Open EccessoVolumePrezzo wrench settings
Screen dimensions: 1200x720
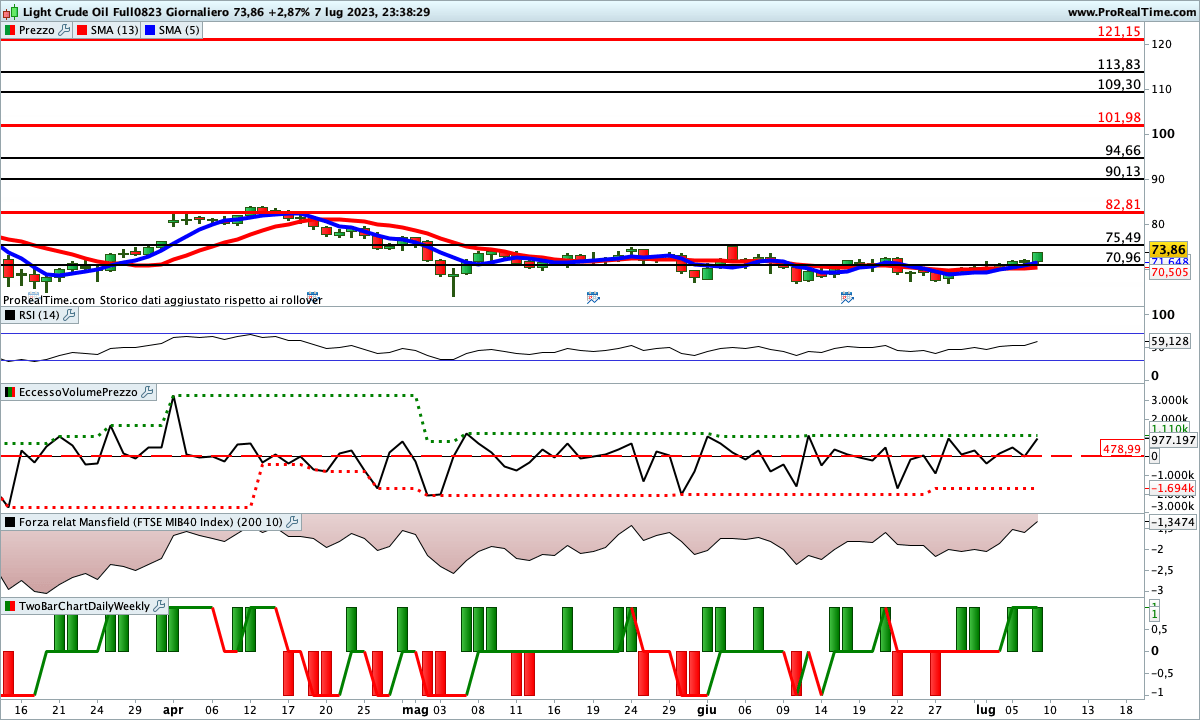pos(146,392)
